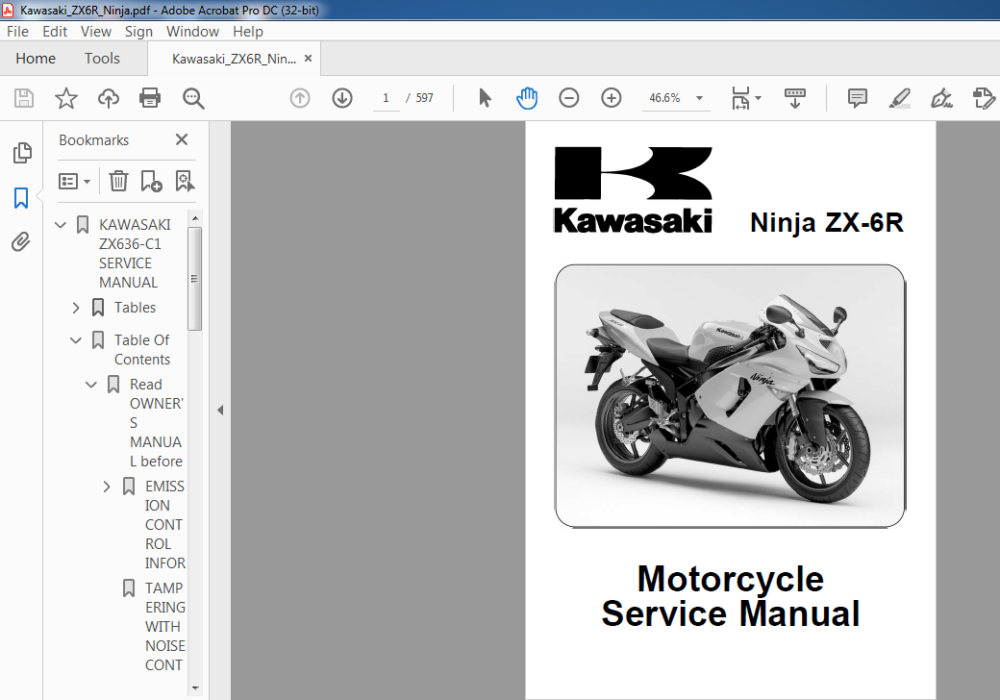
Task: Click the Save file icon
Action: pos(24,98)
